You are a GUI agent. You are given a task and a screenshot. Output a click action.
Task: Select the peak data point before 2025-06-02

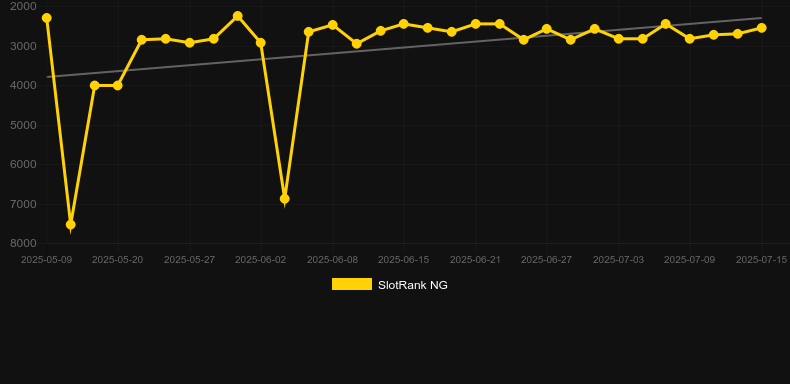238,16
